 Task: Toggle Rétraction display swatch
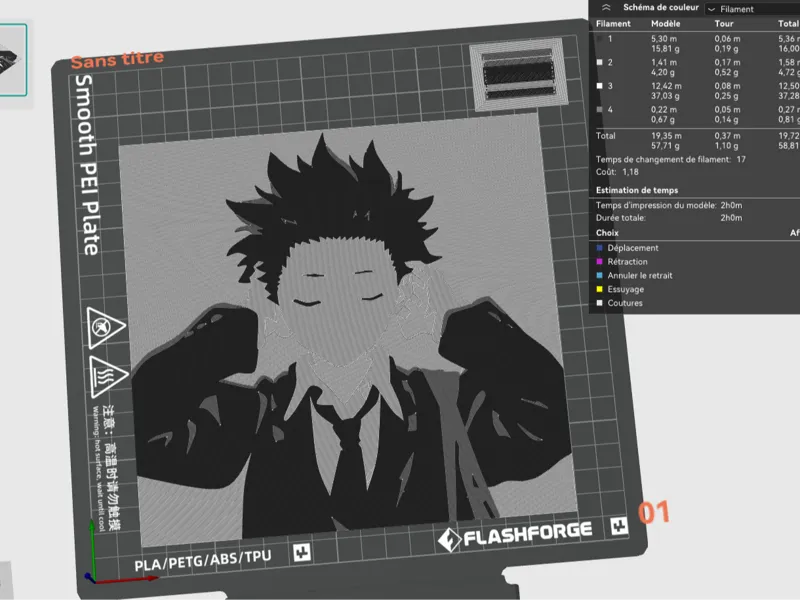599,262
